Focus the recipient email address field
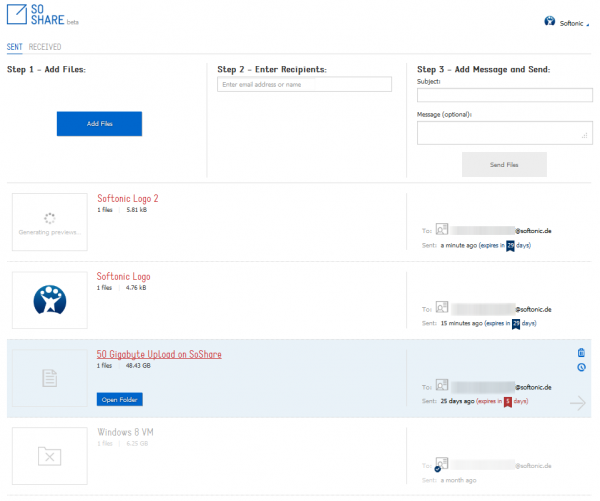Viewport: 600px width, 501px height. coord(307,85)
